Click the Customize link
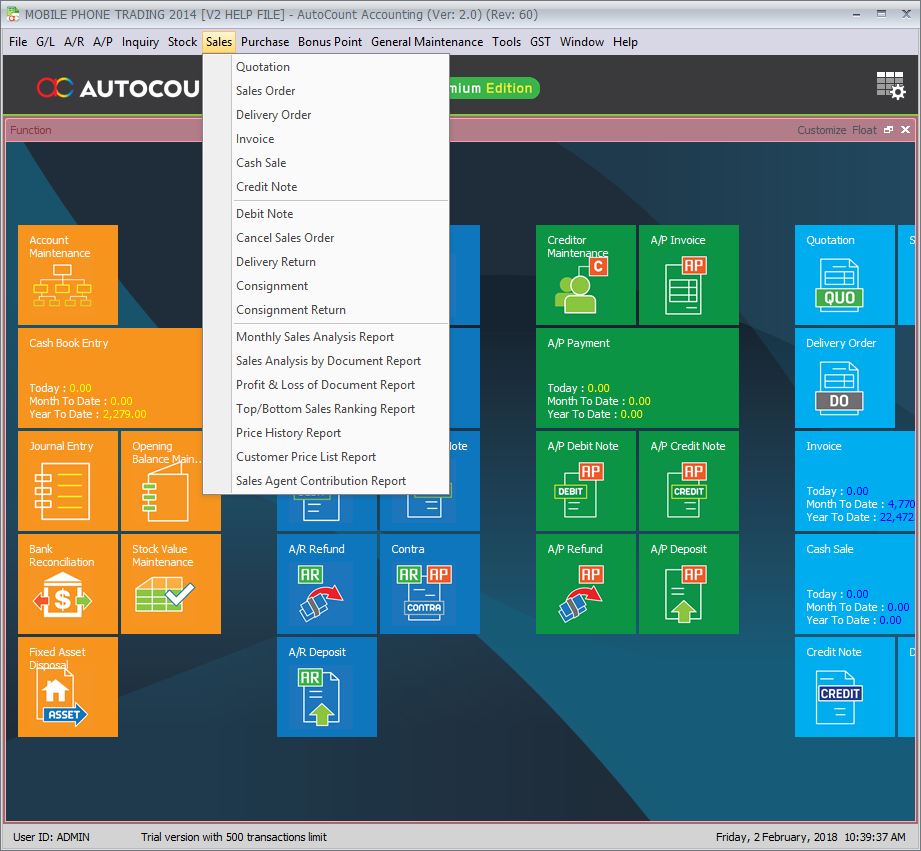This screenshot has height=851, width=921. 821,130
